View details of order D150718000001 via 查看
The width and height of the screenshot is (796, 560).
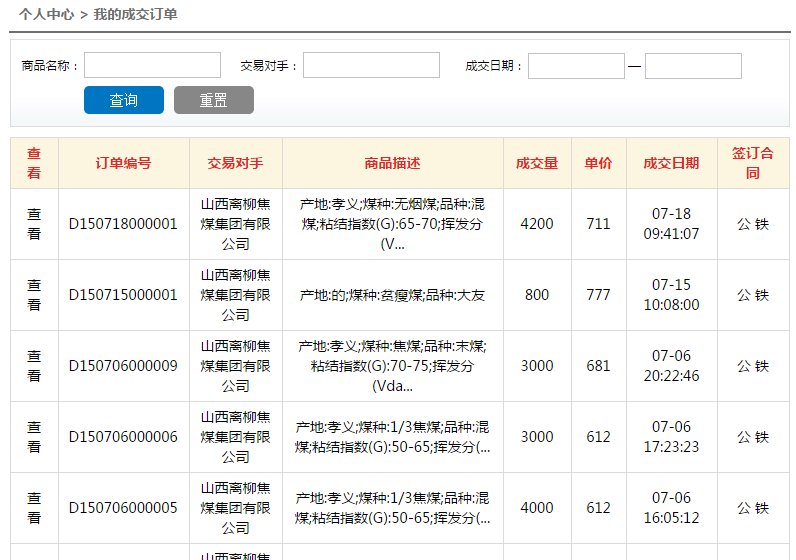click(x=34, y=224)
